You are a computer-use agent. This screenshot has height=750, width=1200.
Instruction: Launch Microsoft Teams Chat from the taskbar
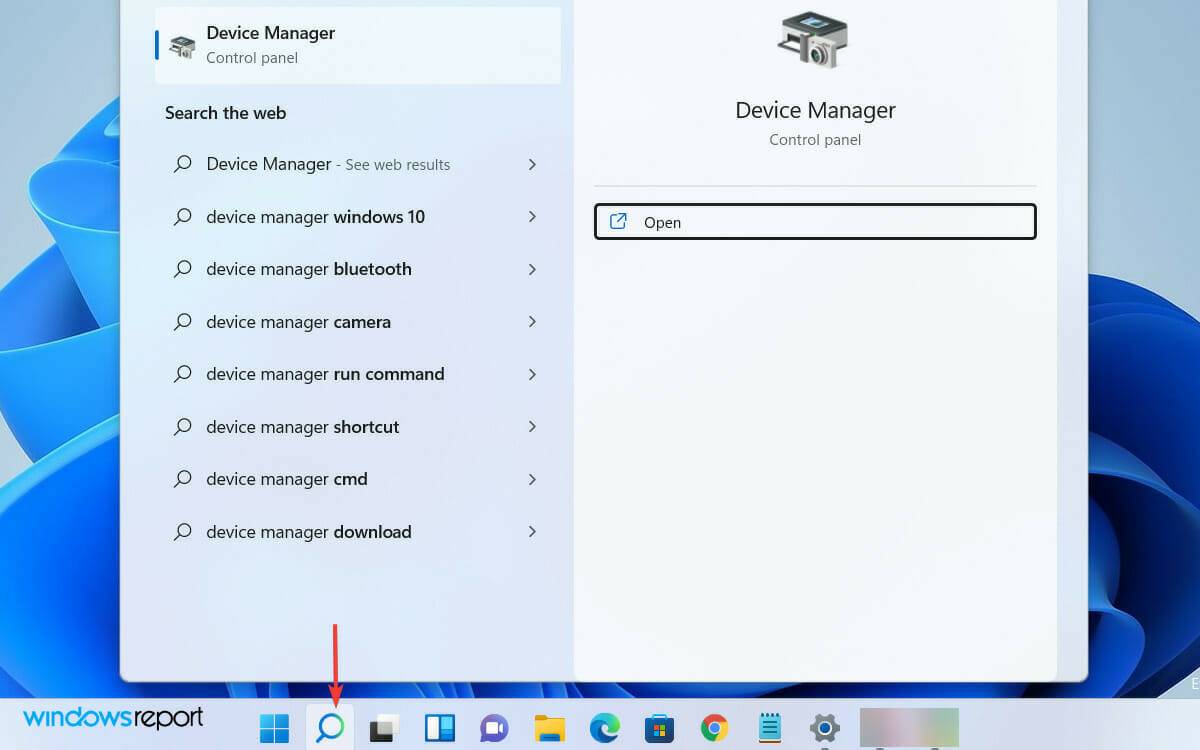493,727
